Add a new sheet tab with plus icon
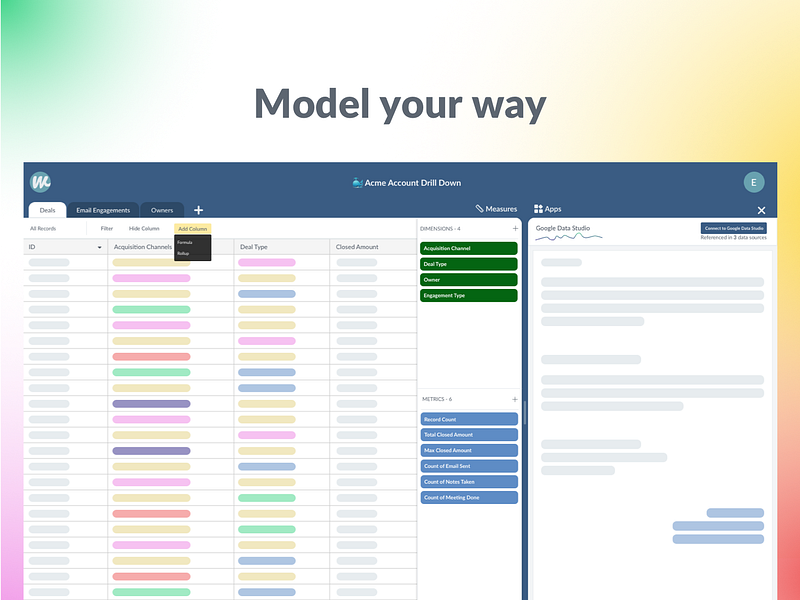Screen dimensions: 800x600 198,210
